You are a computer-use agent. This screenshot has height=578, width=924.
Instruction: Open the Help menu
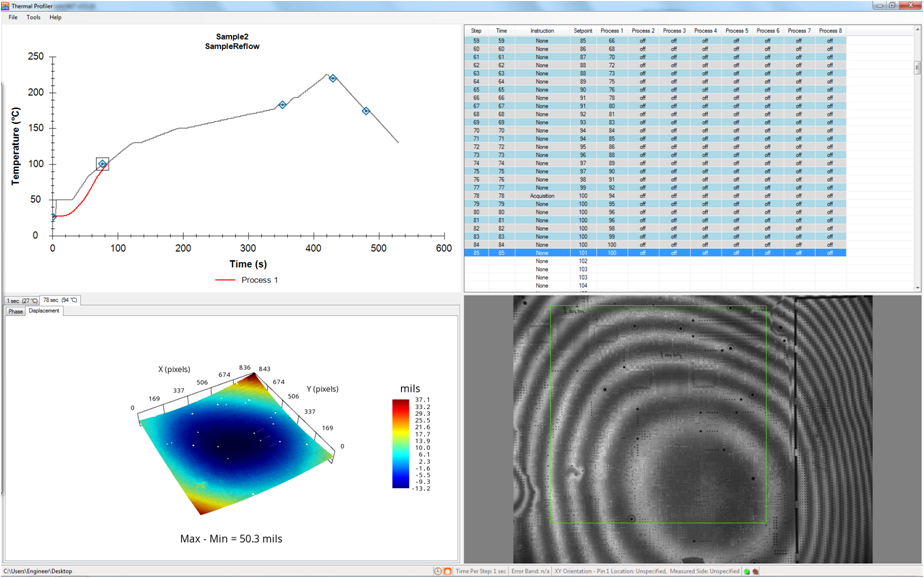coord(54,17)
